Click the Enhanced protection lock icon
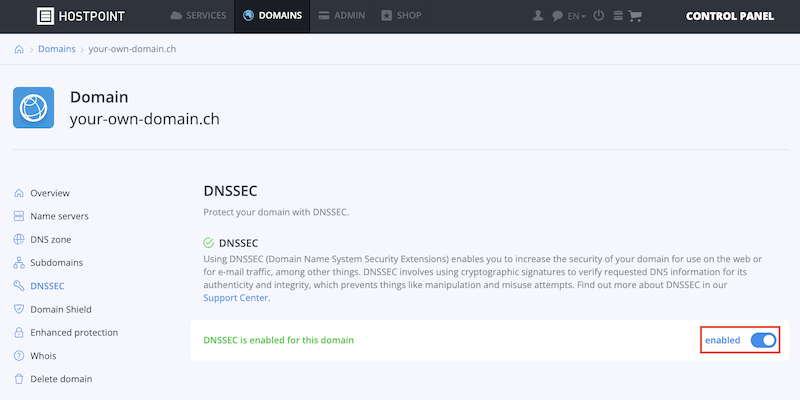Image resolution: width=800 pixels, height=400 pixels. pyautogui.click(x=19, y=333)
